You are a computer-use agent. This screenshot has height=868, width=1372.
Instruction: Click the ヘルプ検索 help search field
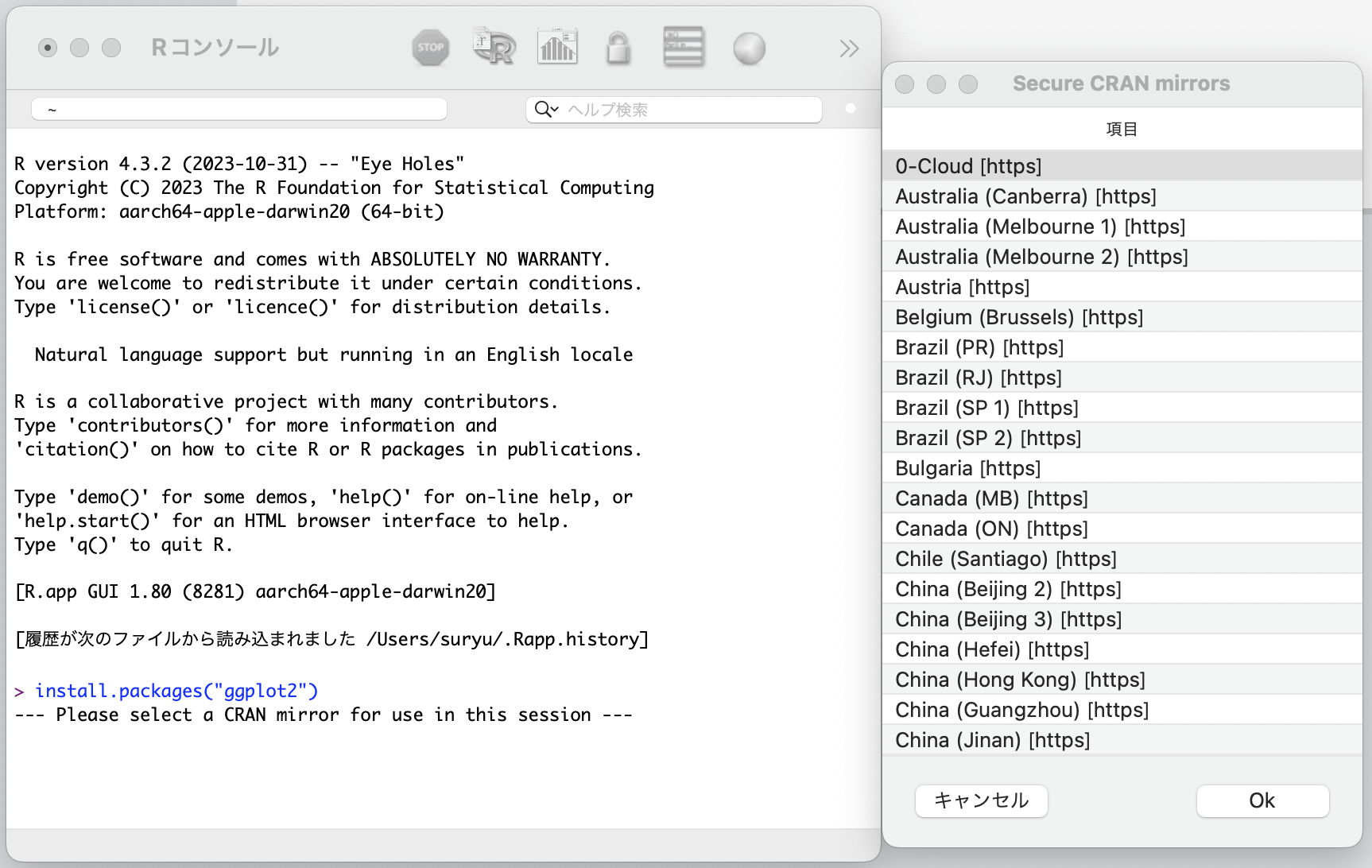coord(674,110)
